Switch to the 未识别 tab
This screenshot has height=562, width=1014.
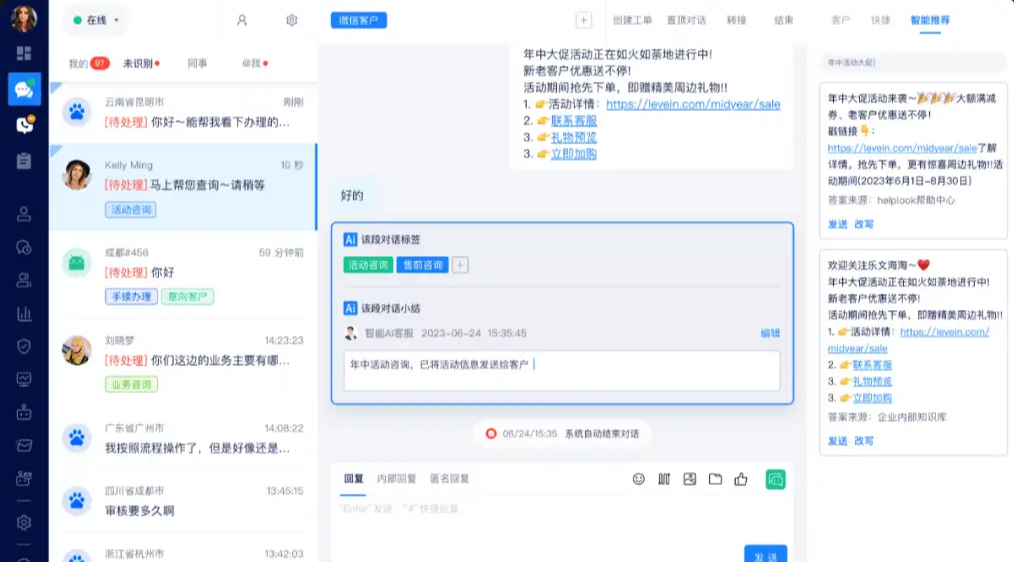pyautogui.click(x=141, y=63)
